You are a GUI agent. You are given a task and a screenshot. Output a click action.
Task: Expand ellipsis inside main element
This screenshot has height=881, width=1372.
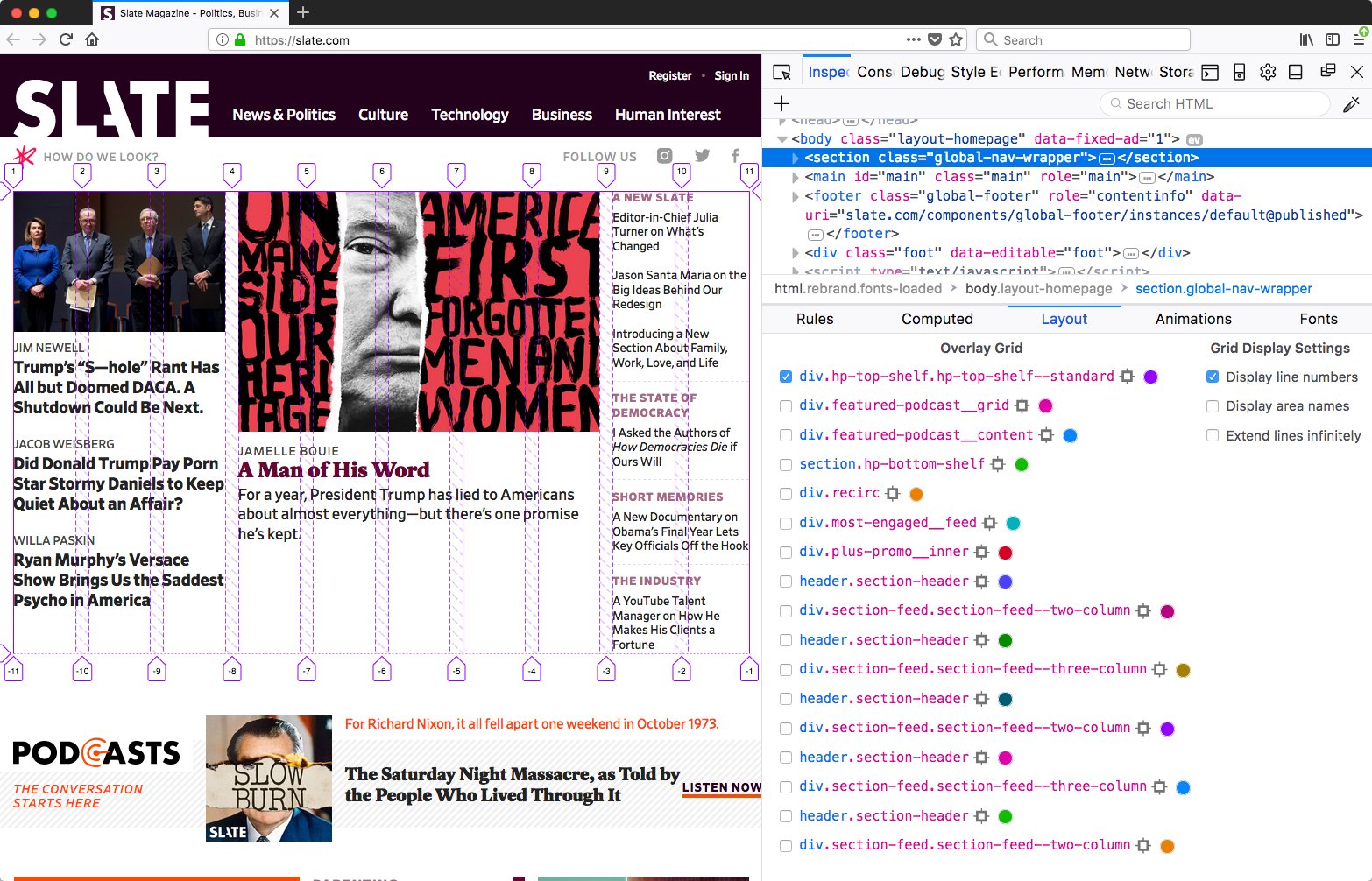(1147, 178)
